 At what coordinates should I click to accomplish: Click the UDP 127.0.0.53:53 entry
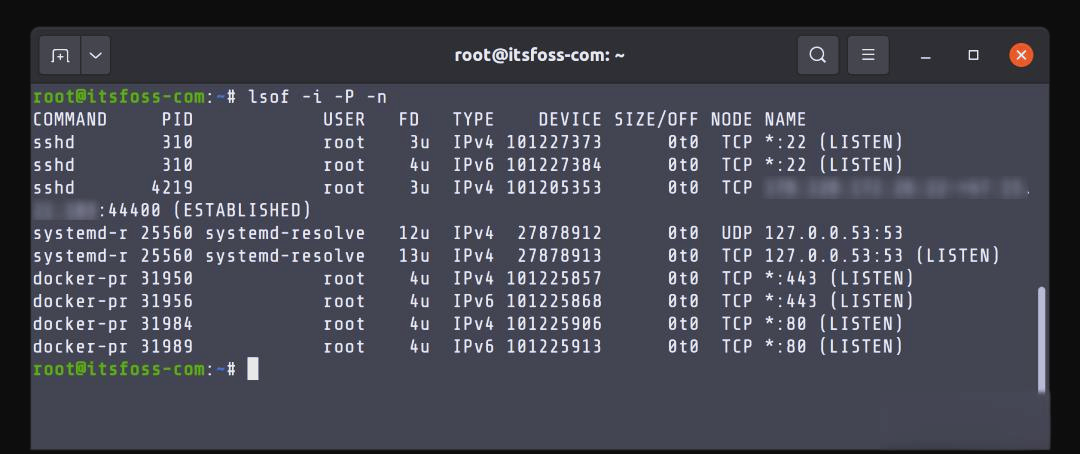coord(812,233)
